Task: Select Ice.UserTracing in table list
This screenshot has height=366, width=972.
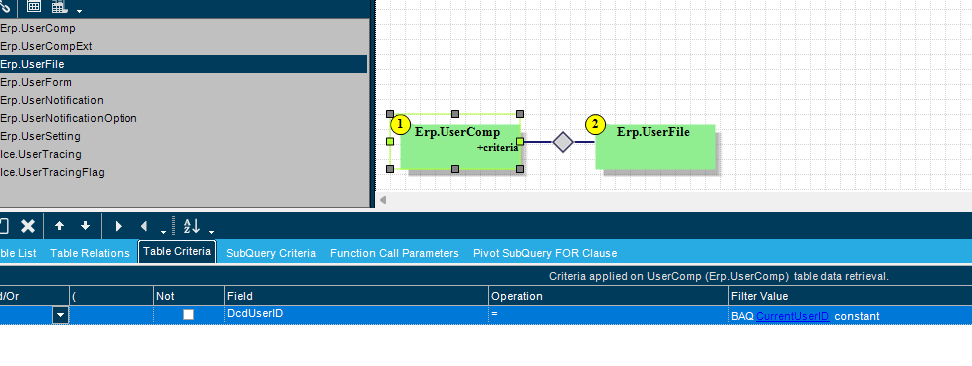Action: 183,154
